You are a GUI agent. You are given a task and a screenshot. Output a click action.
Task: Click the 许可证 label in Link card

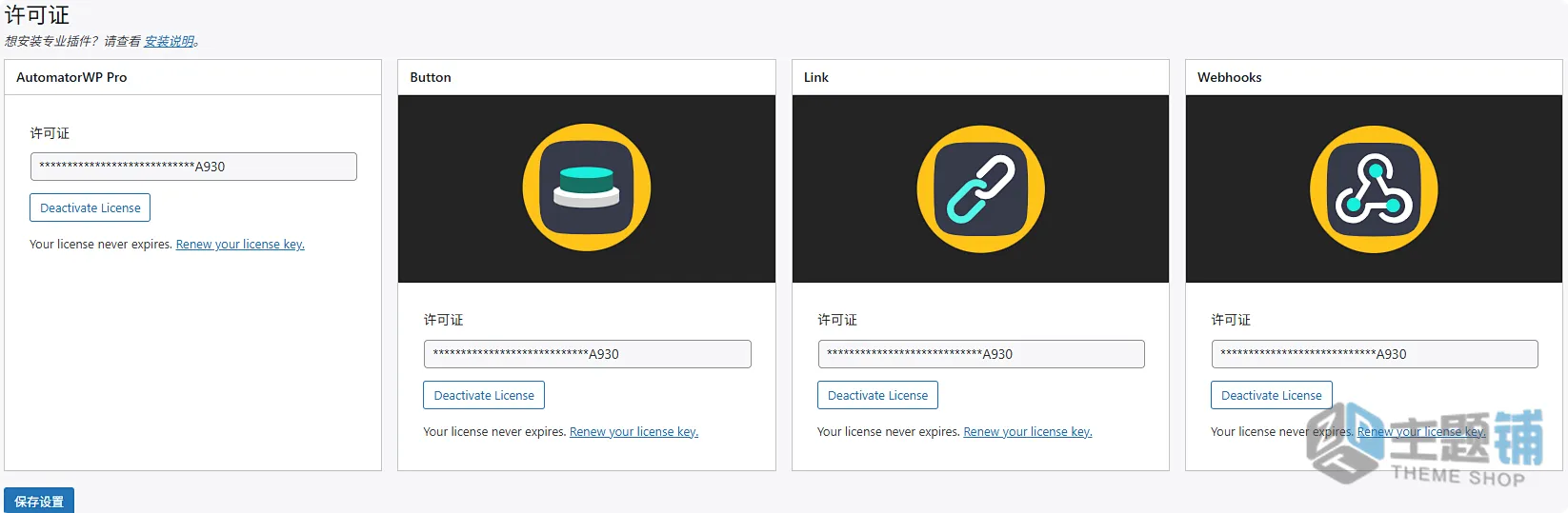tap(837, 320)
